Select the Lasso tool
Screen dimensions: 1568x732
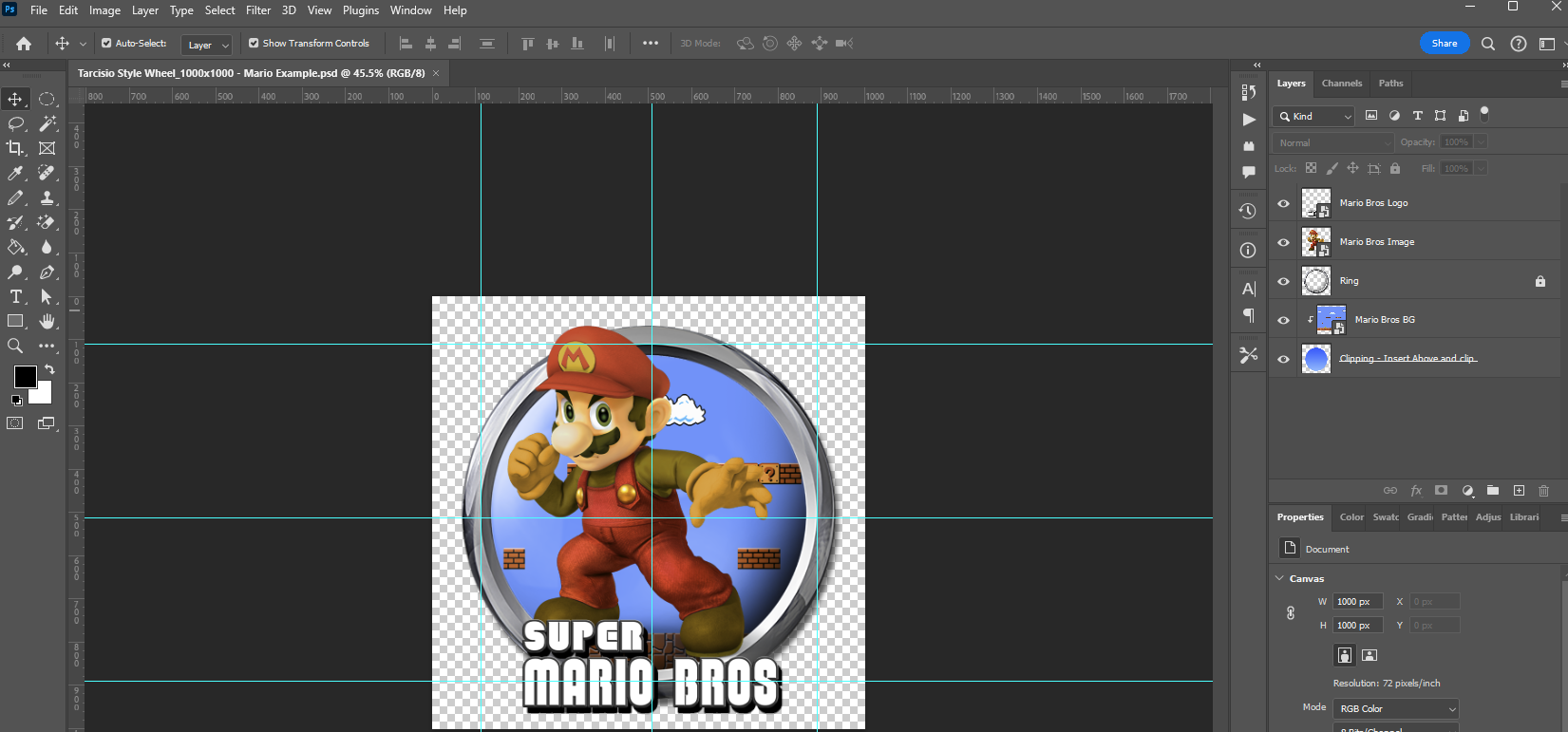point(15,123)
